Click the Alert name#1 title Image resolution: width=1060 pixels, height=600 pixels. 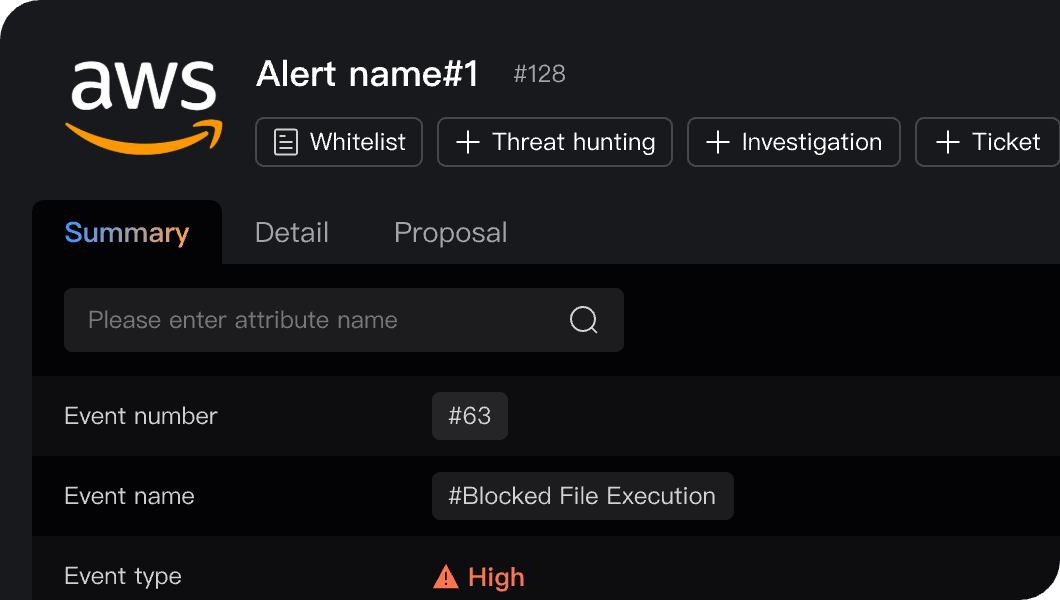click(367, 74)
